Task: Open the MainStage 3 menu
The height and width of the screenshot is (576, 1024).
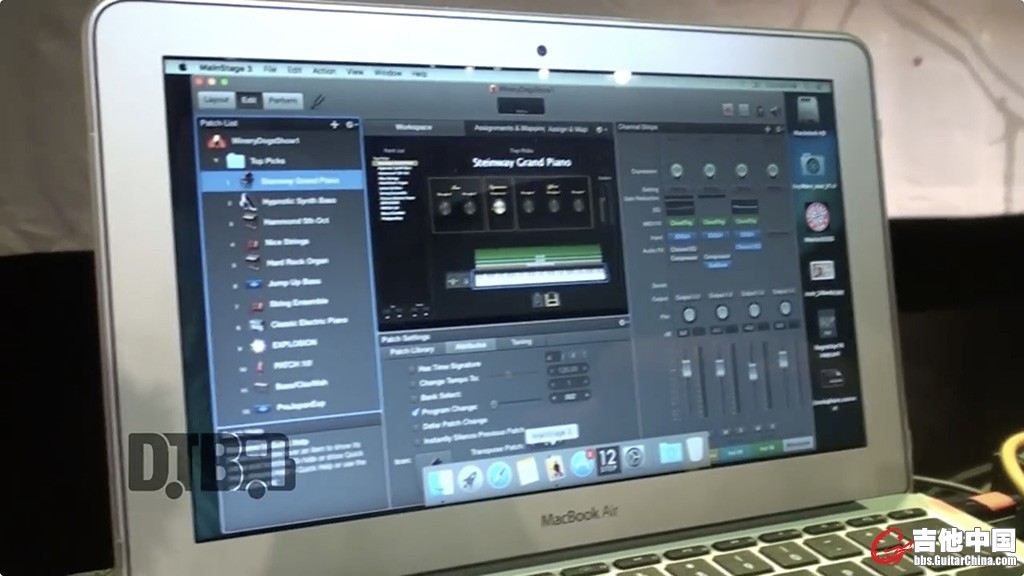Action: (225, 68)
